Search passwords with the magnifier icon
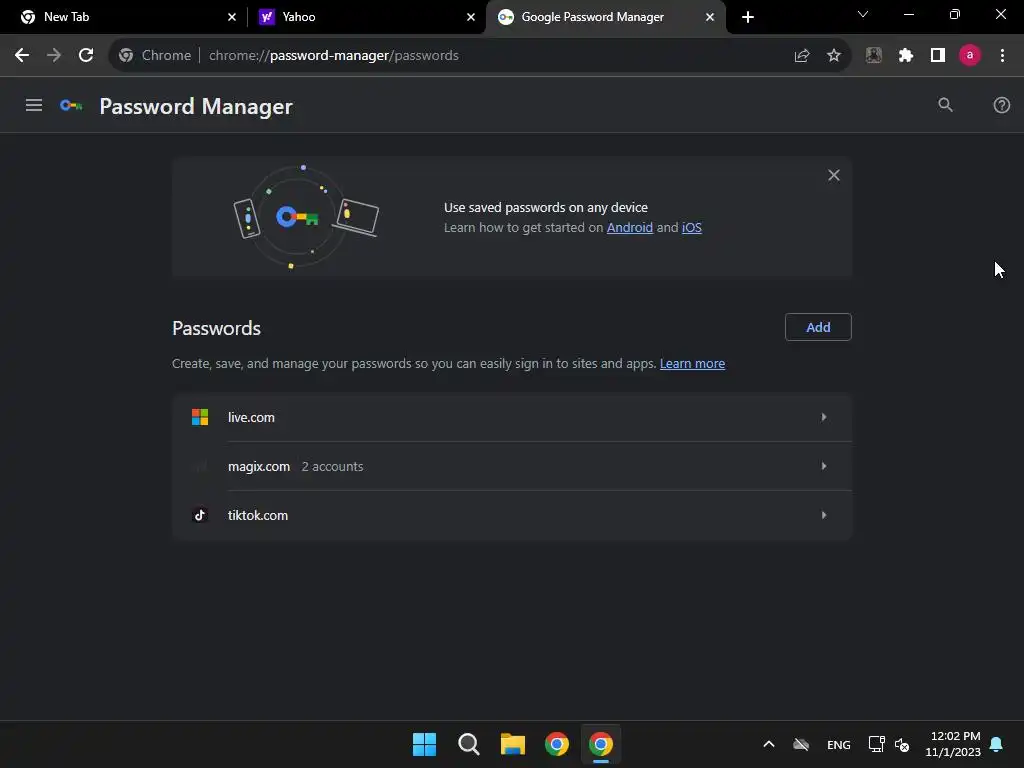This screenshot has width=1024, height=768. 945,105
